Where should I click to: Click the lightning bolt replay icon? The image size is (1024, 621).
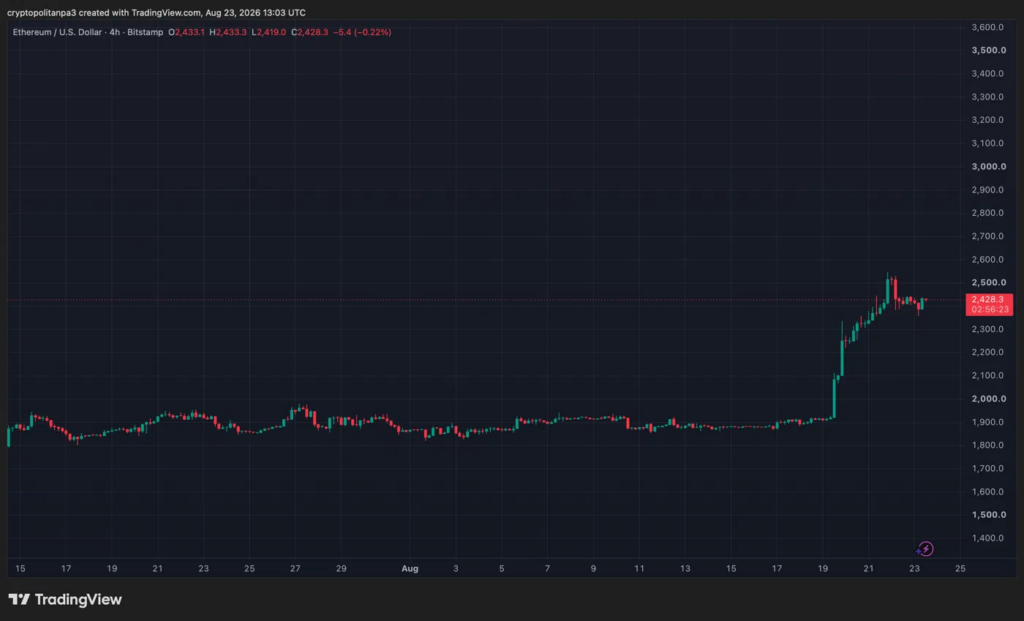click(925, 549)
